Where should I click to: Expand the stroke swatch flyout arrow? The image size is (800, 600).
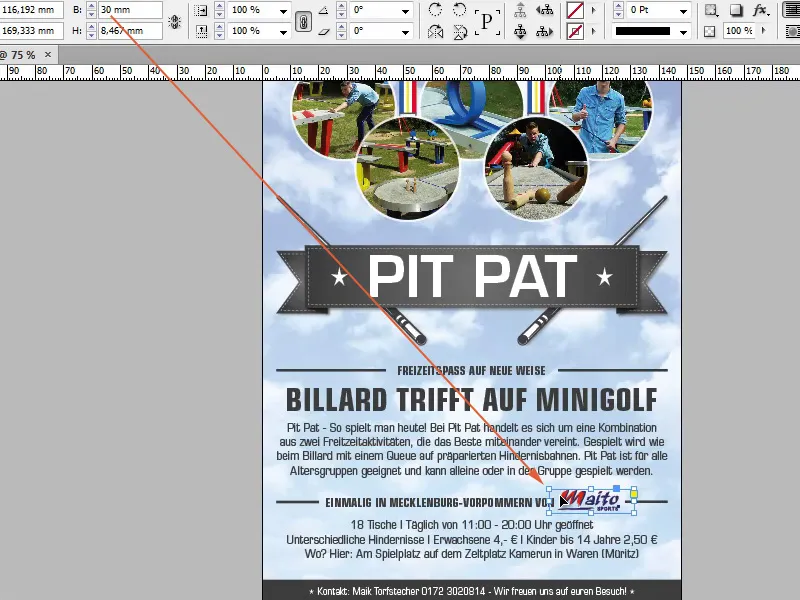point(593,32)
